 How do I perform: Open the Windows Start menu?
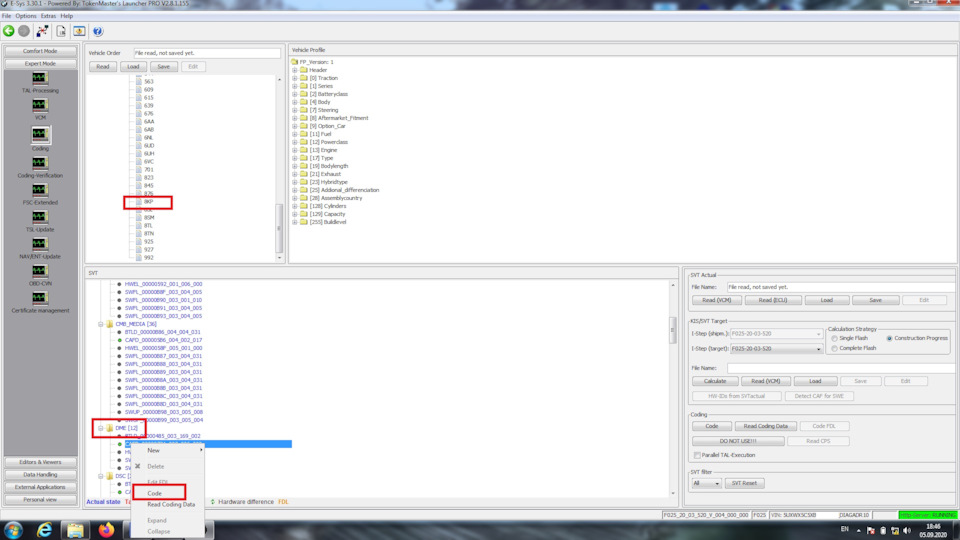click(x=13, y=530)
